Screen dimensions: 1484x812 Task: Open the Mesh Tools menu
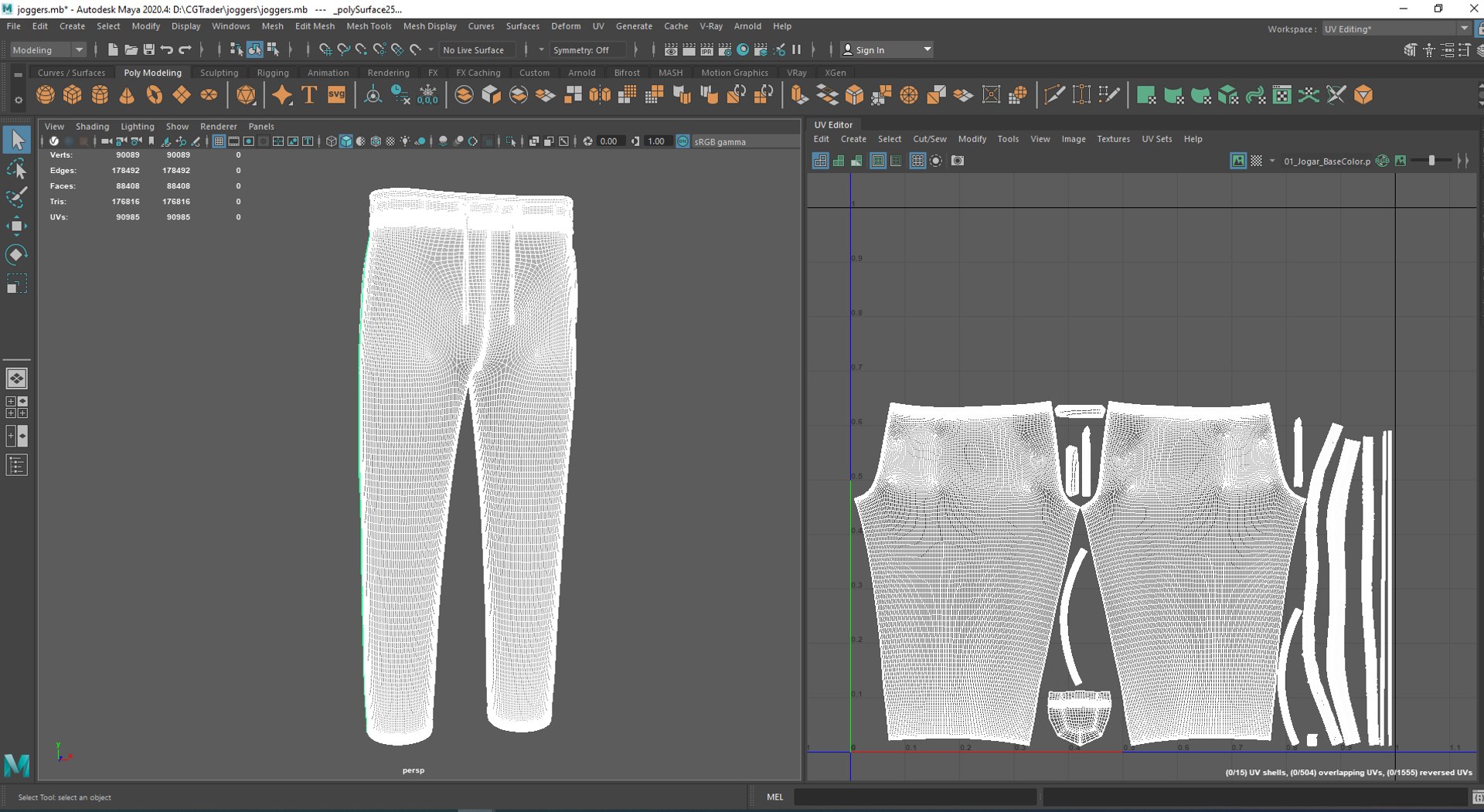pyautogui.click(x=369, y=25)
